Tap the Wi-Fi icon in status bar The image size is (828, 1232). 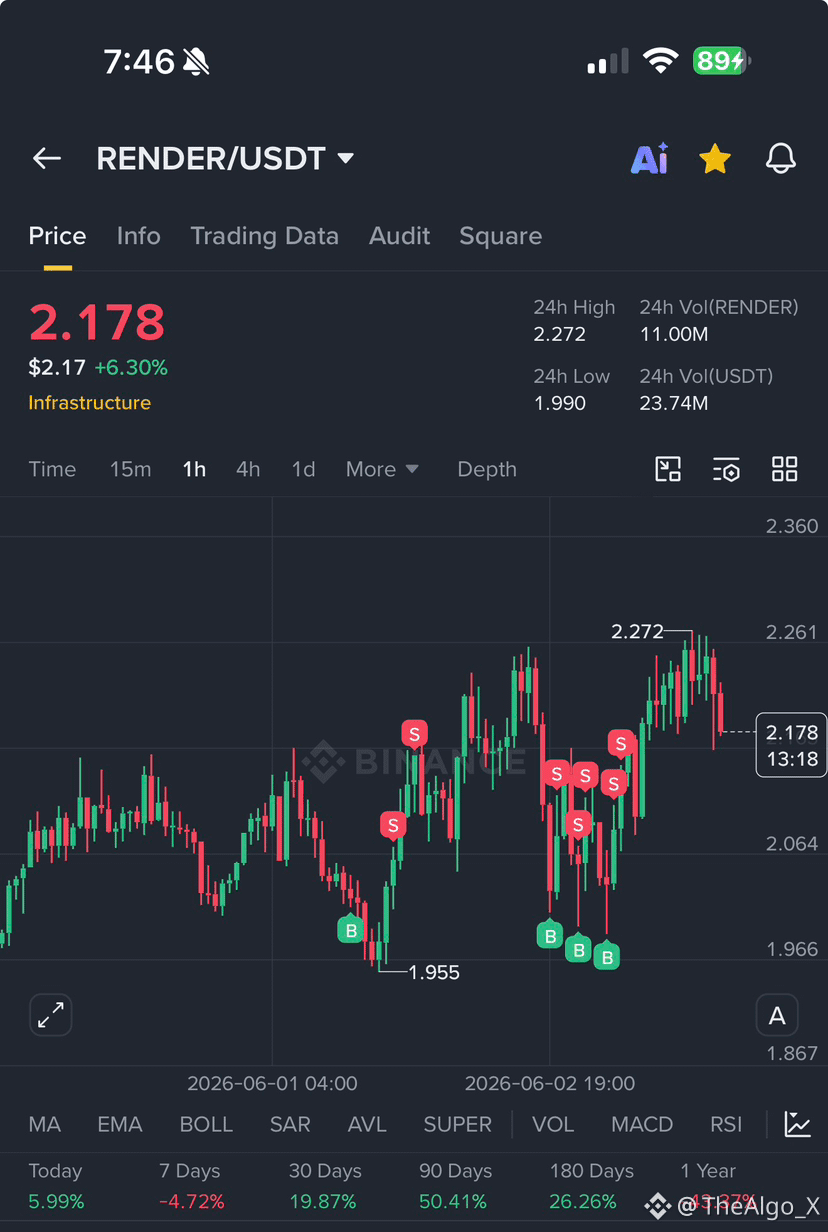tap(660, 62)
